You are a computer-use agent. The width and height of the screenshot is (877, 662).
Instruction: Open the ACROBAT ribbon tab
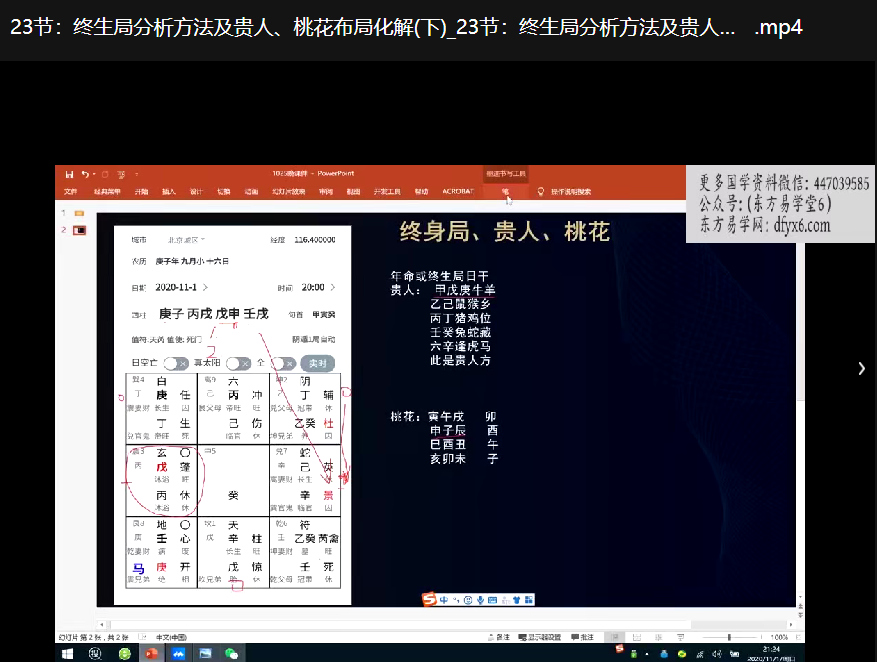(x=457, y=191)
